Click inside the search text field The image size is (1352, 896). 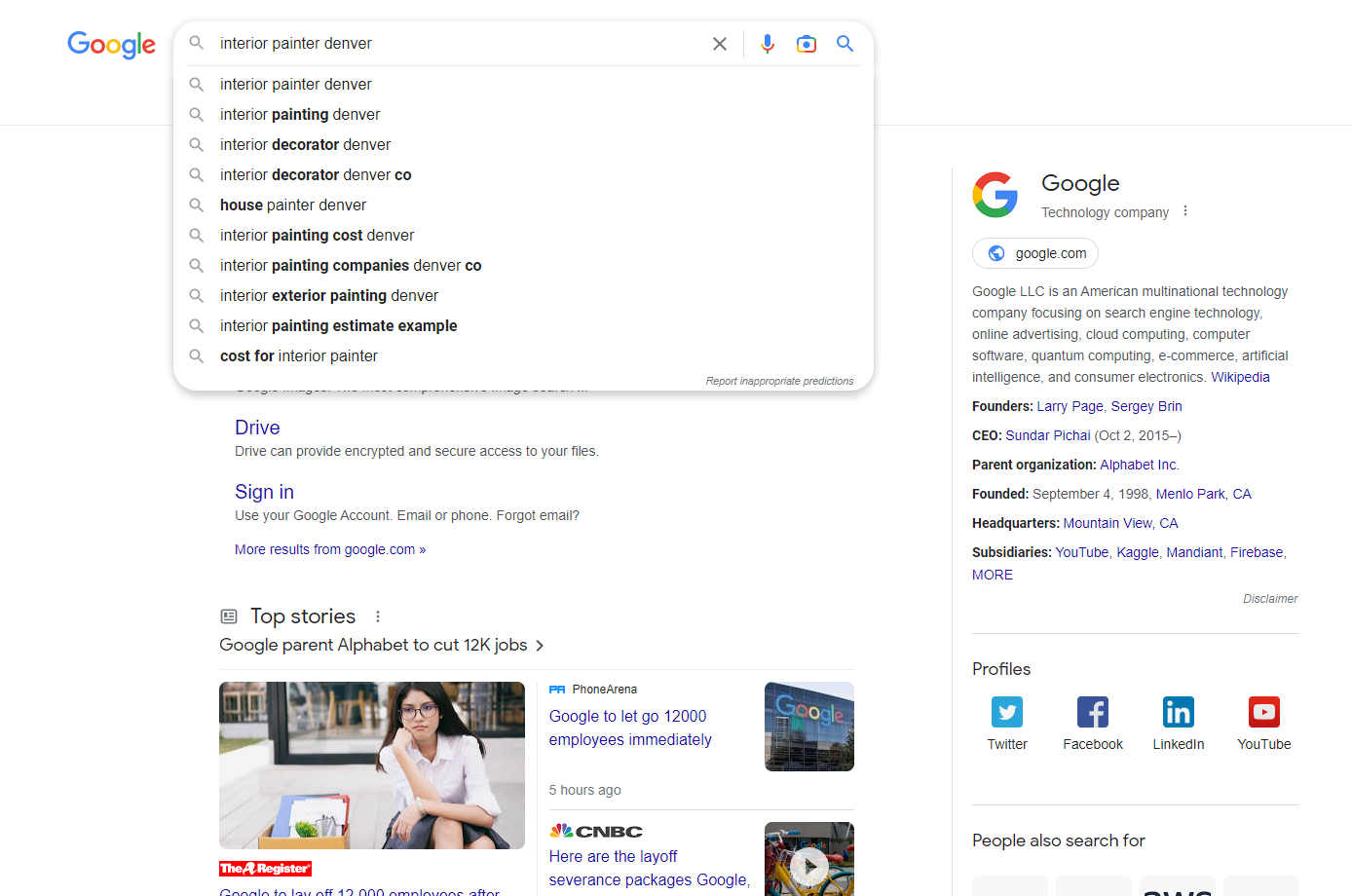(x=458, y=44)
